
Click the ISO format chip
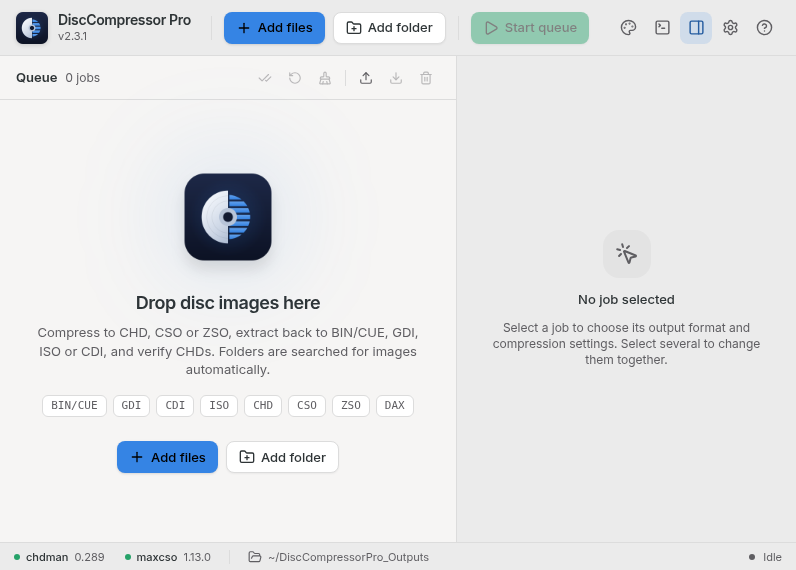[x=219, y=406]
